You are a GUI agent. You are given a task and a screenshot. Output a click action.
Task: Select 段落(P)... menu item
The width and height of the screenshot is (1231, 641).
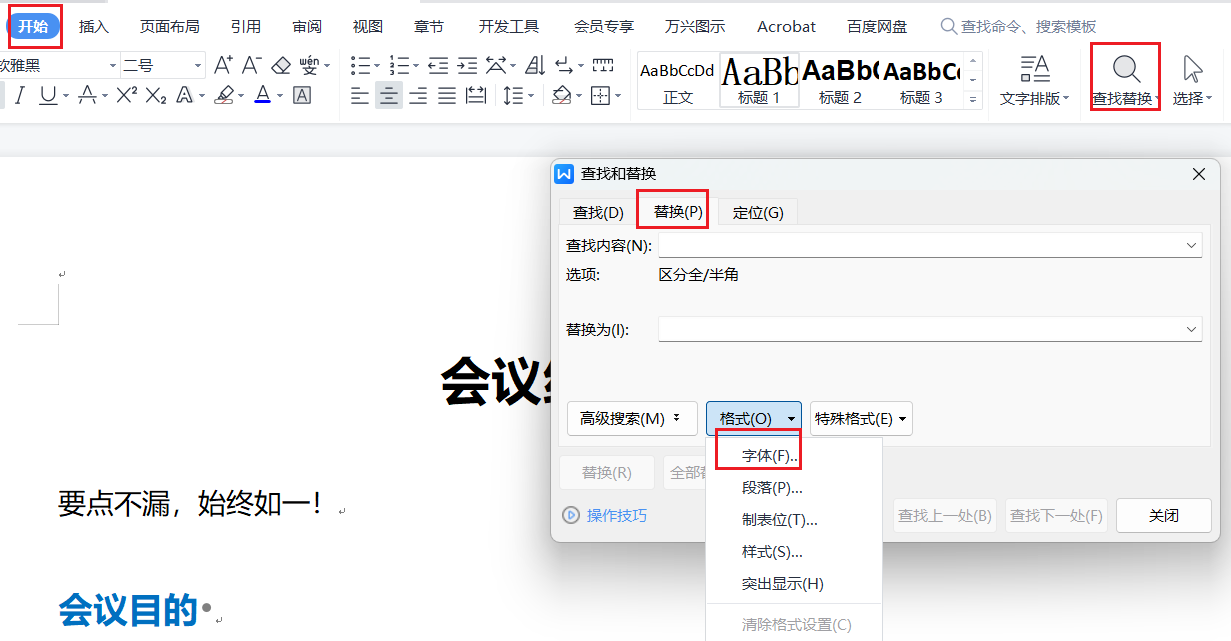(771, 488)
